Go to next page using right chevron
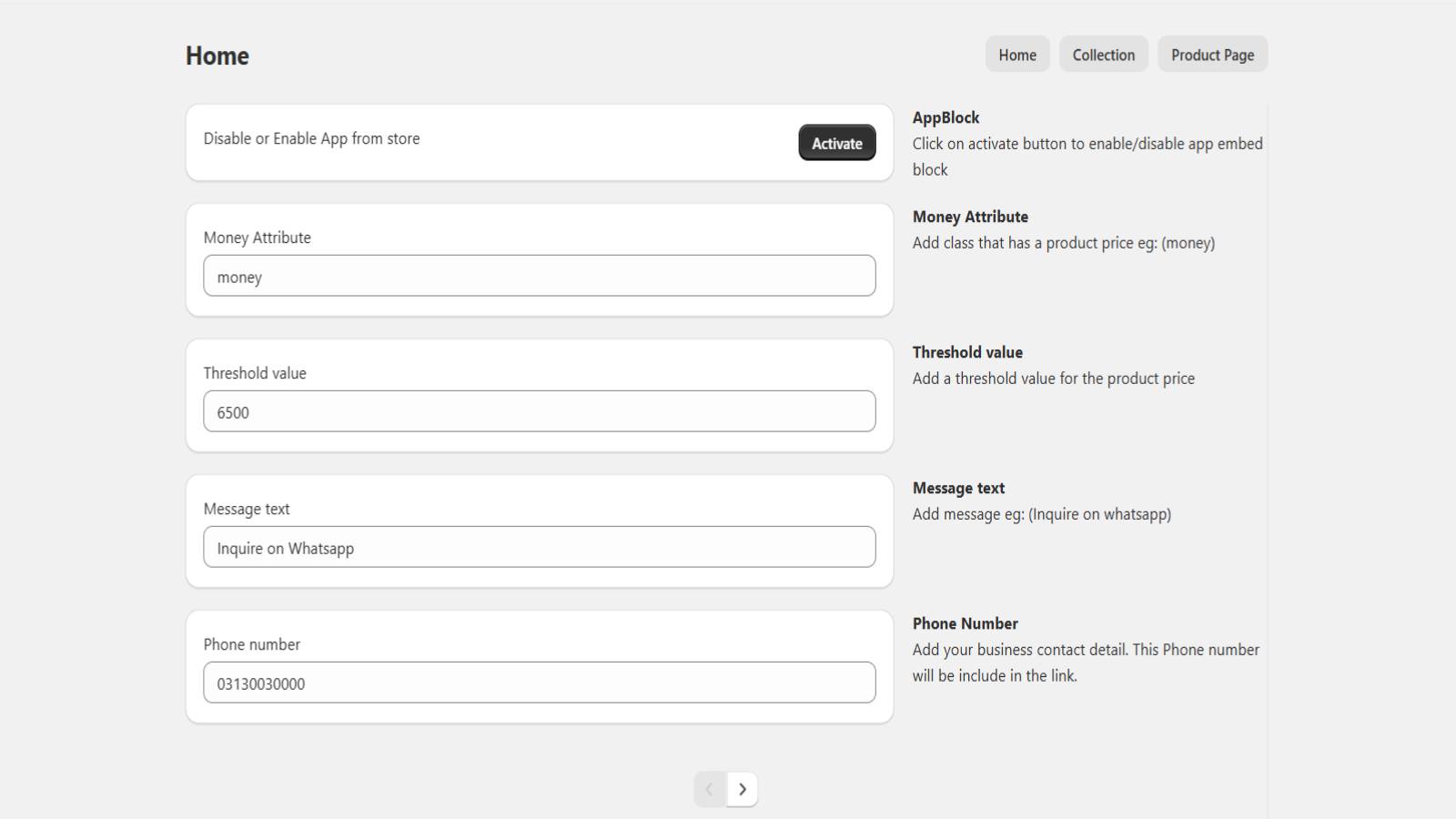Image resolution: width=1456 pixels, height=819 pixels. (742, 789)
